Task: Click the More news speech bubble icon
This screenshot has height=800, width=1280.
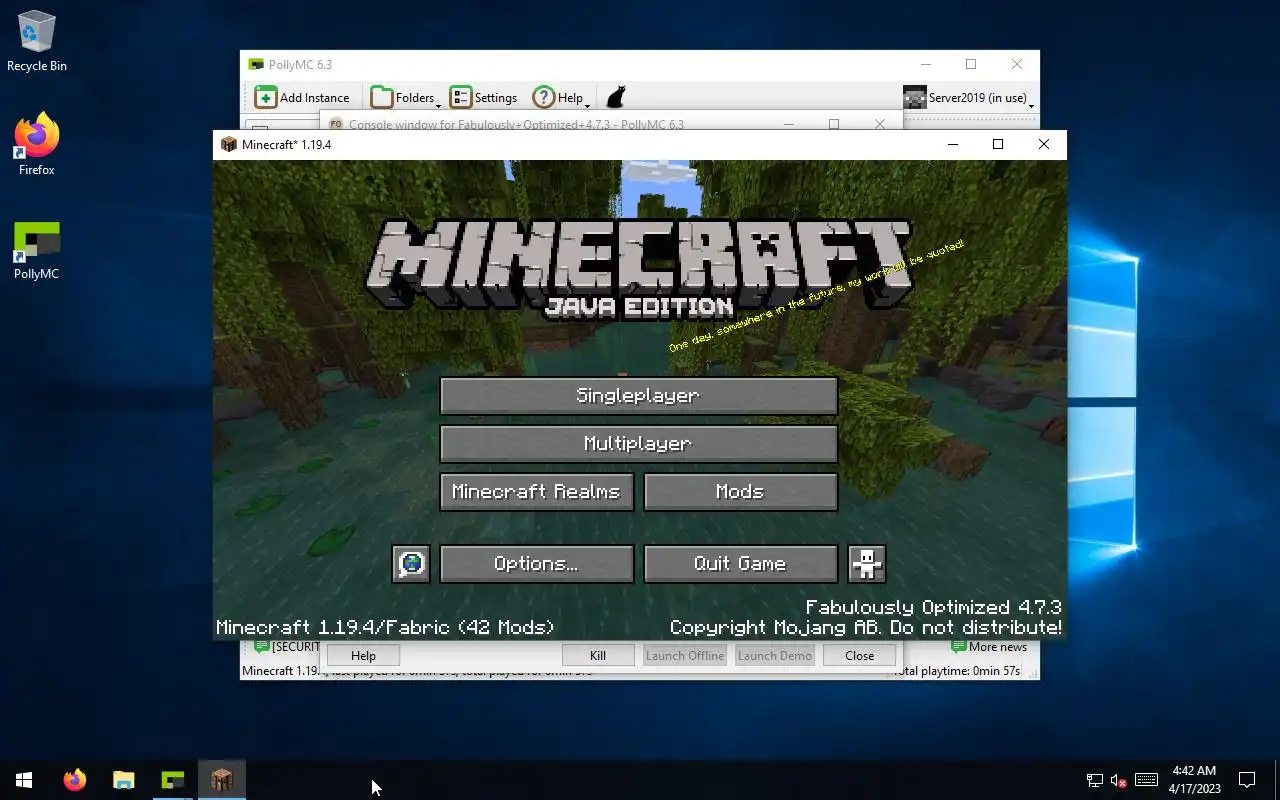Action: pyautogui.click(x=958, y=647)
